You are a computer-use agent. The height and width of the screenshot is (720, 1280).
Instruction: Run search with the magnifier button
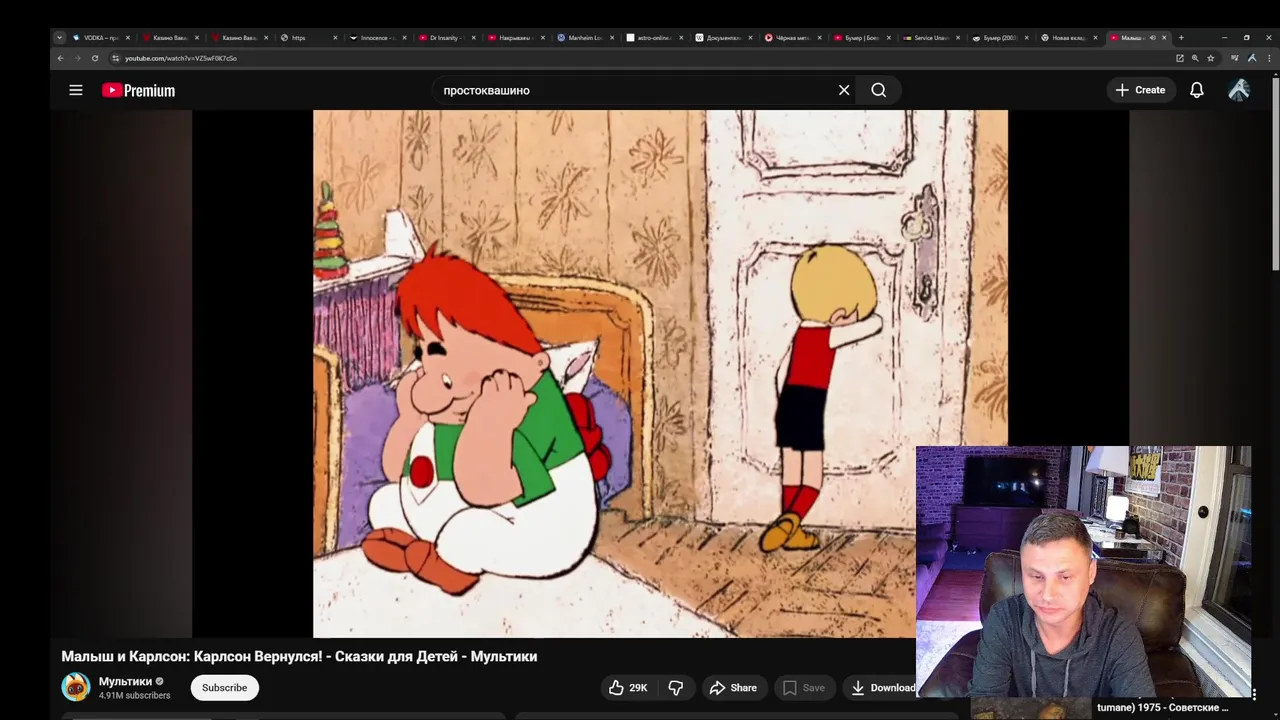click(878, 90)
